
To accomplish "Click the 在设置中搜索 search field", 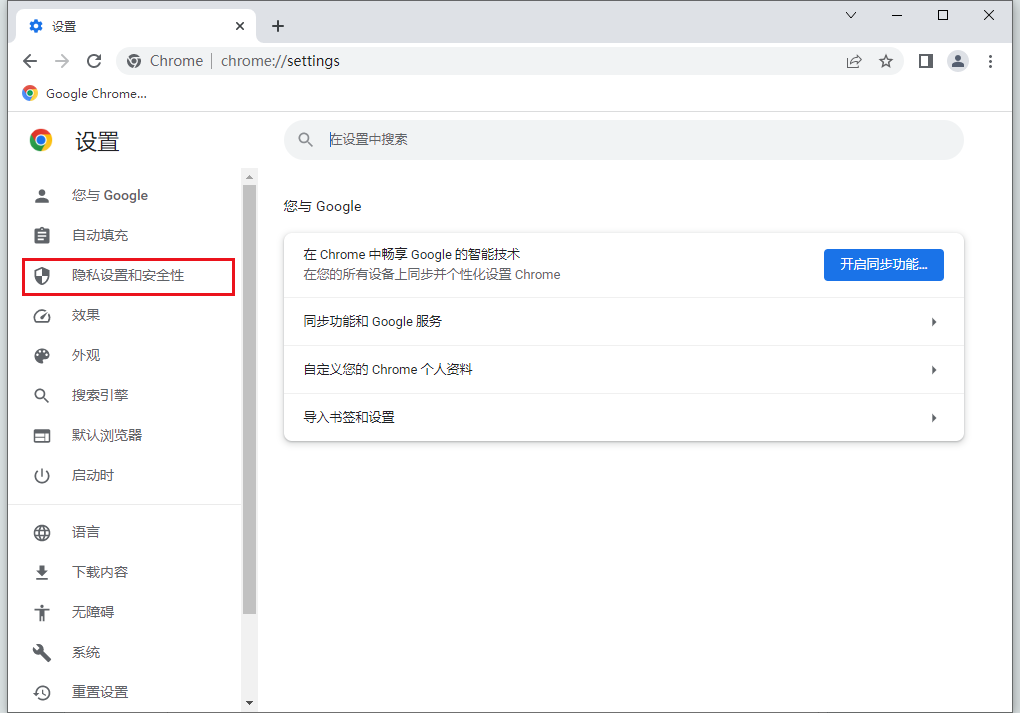I will coord(630,140).
